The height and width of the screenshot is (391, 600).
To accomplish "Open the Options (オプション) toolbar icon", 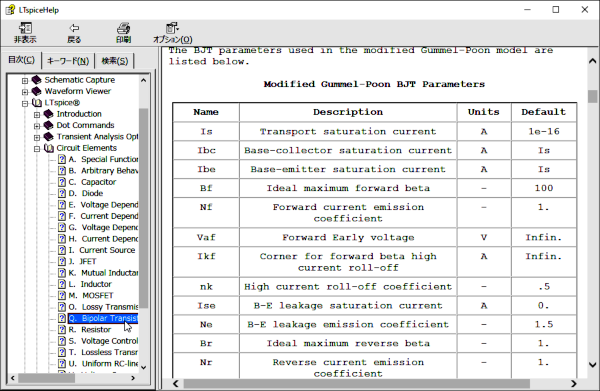I will click(172, 28).
